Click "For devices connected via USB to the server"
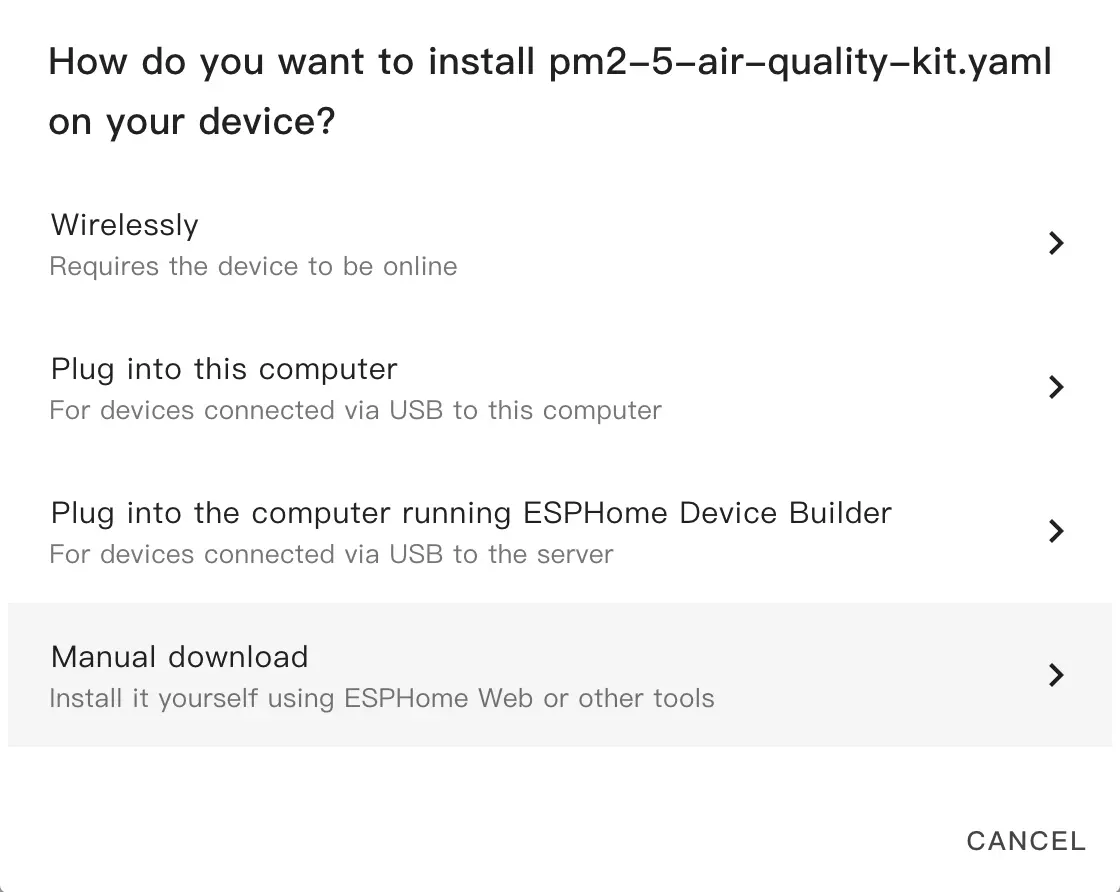 pos(331,555)
